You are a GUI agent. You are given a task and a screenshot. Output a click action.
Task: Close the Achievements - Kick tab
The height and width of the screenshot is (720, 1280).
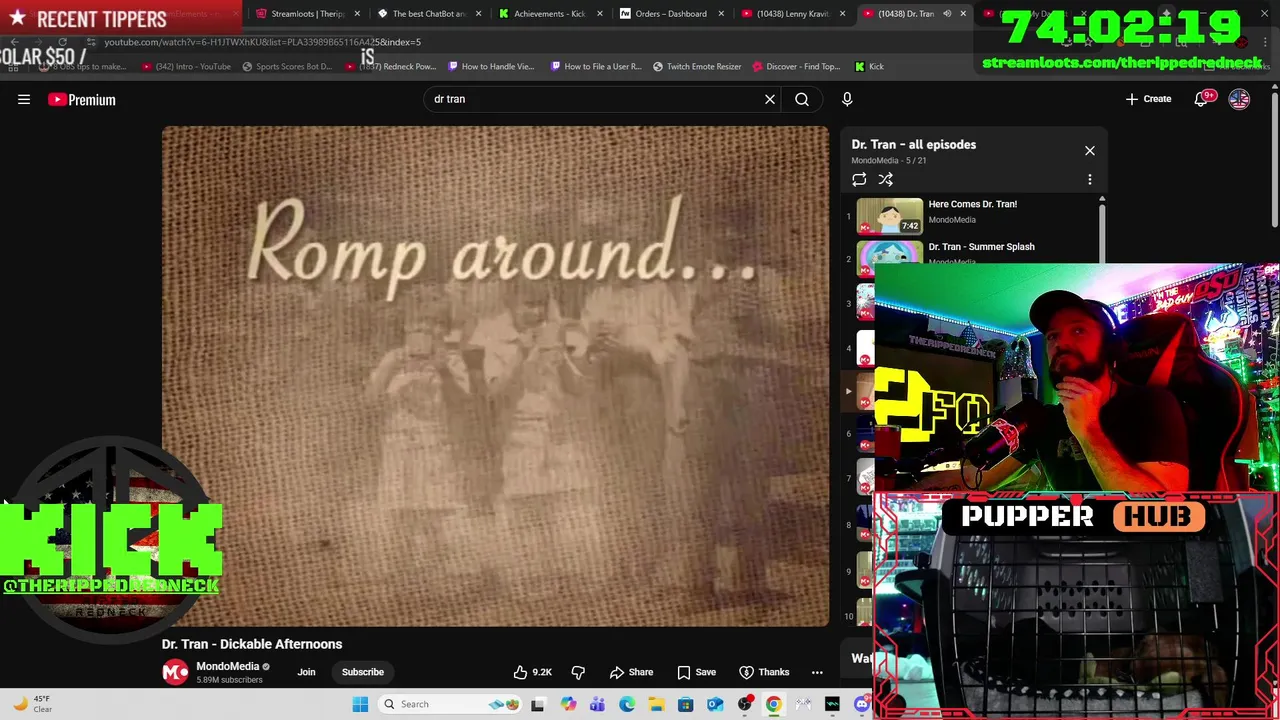pyautogui.click(x=600, y=14)
